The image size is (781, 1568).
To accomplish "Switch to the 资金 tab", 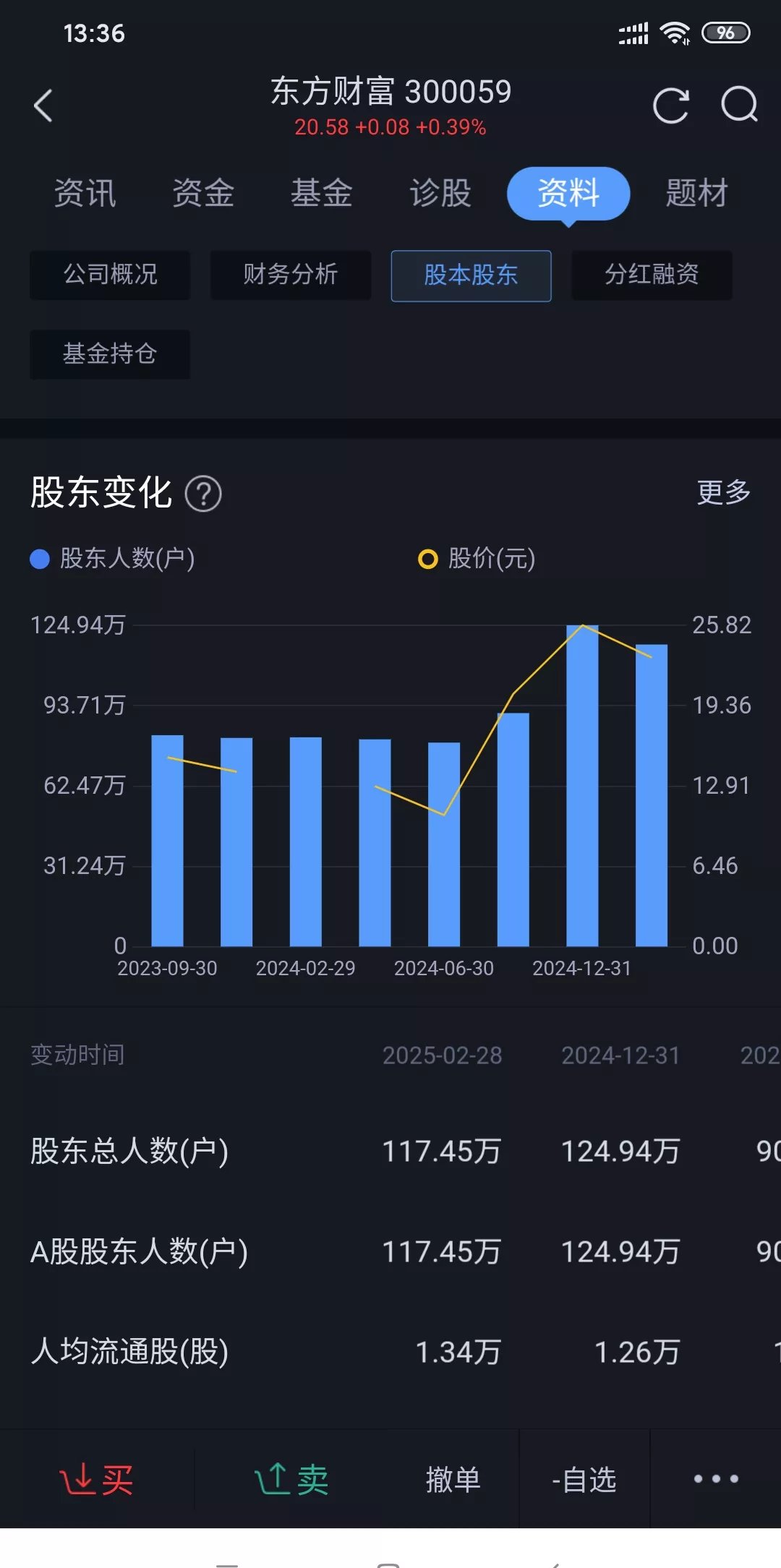I will tap(203, 193).
